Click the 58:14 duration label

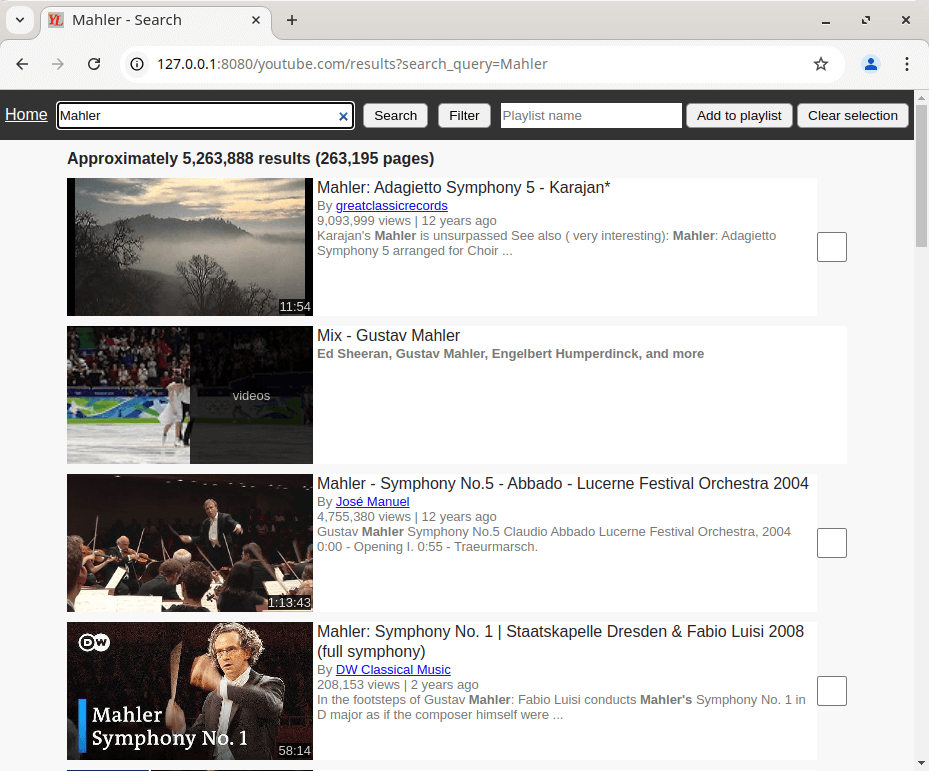point(294,751)
